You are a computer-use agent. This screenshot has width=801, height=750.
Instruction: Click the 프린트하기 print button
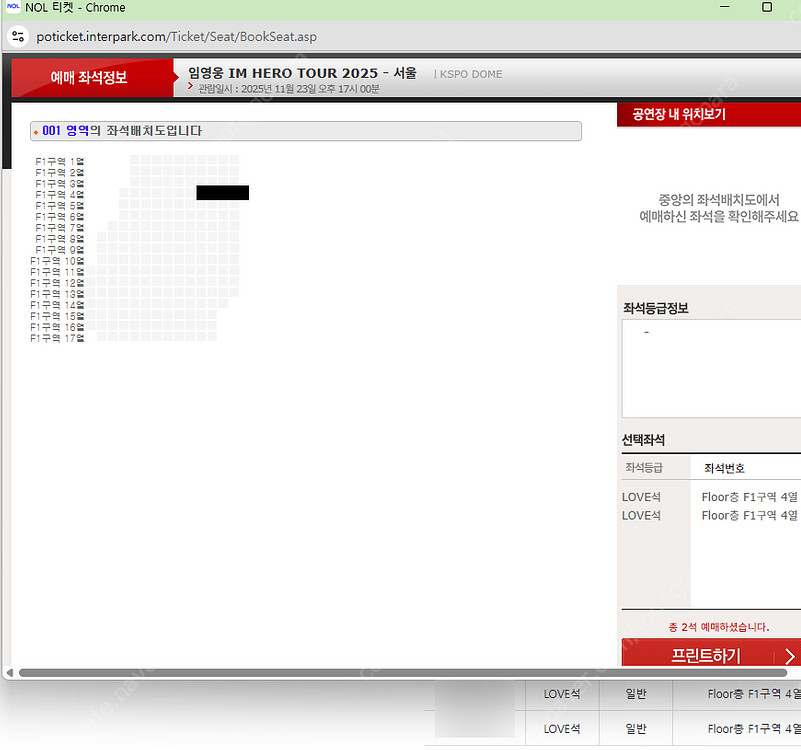tap(711, 654)
